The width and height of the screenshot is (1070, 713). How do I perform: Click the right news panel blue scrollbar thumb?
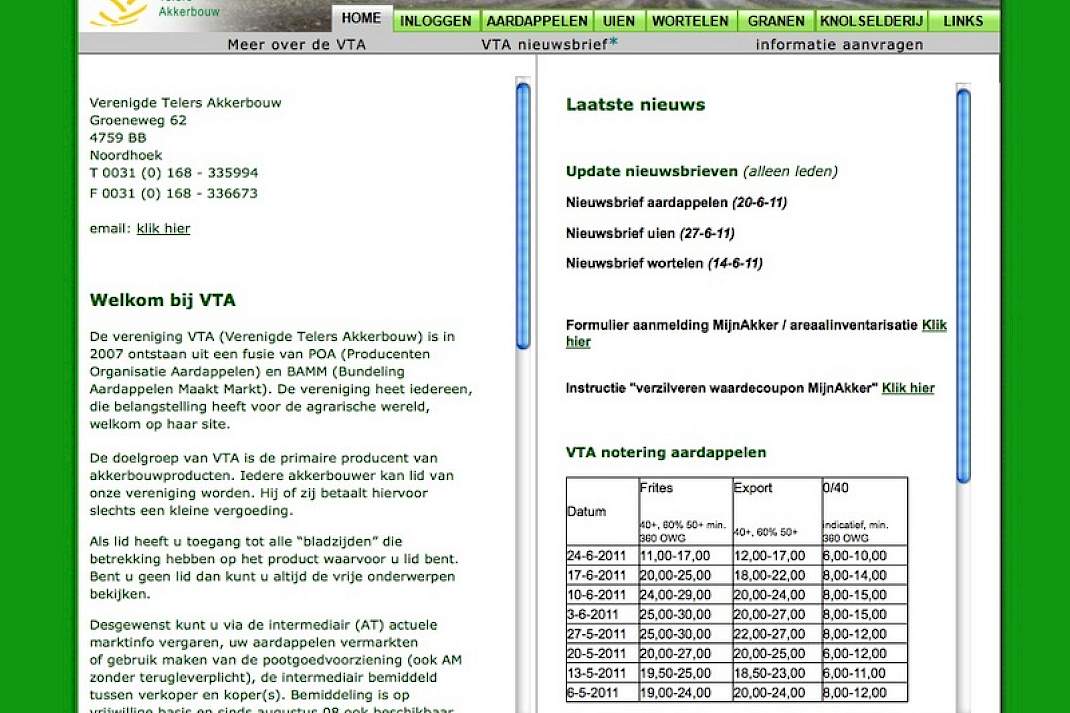(964, 287)
